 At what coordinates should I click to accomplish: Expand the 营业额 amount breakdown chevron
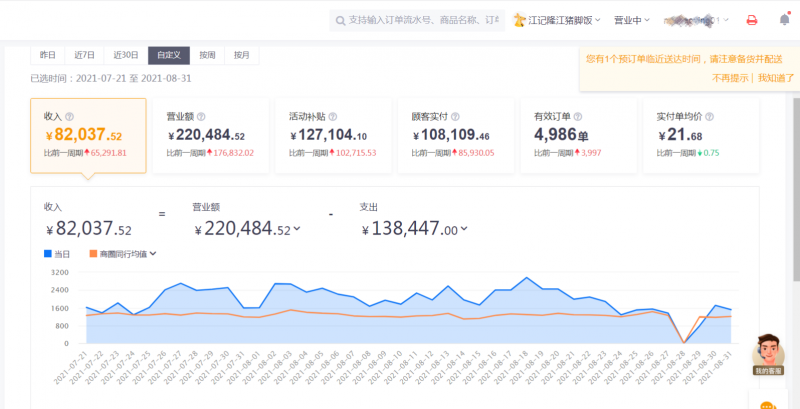click(x=297, y=229)
